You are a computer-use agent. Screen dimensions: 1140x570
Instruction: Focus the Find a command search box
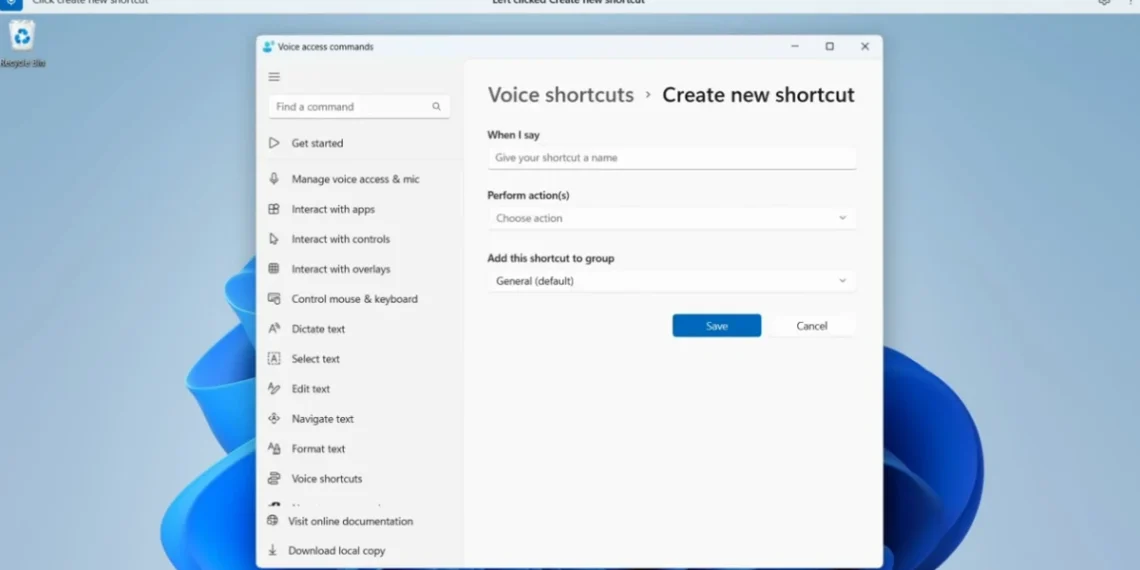point(359,106)
